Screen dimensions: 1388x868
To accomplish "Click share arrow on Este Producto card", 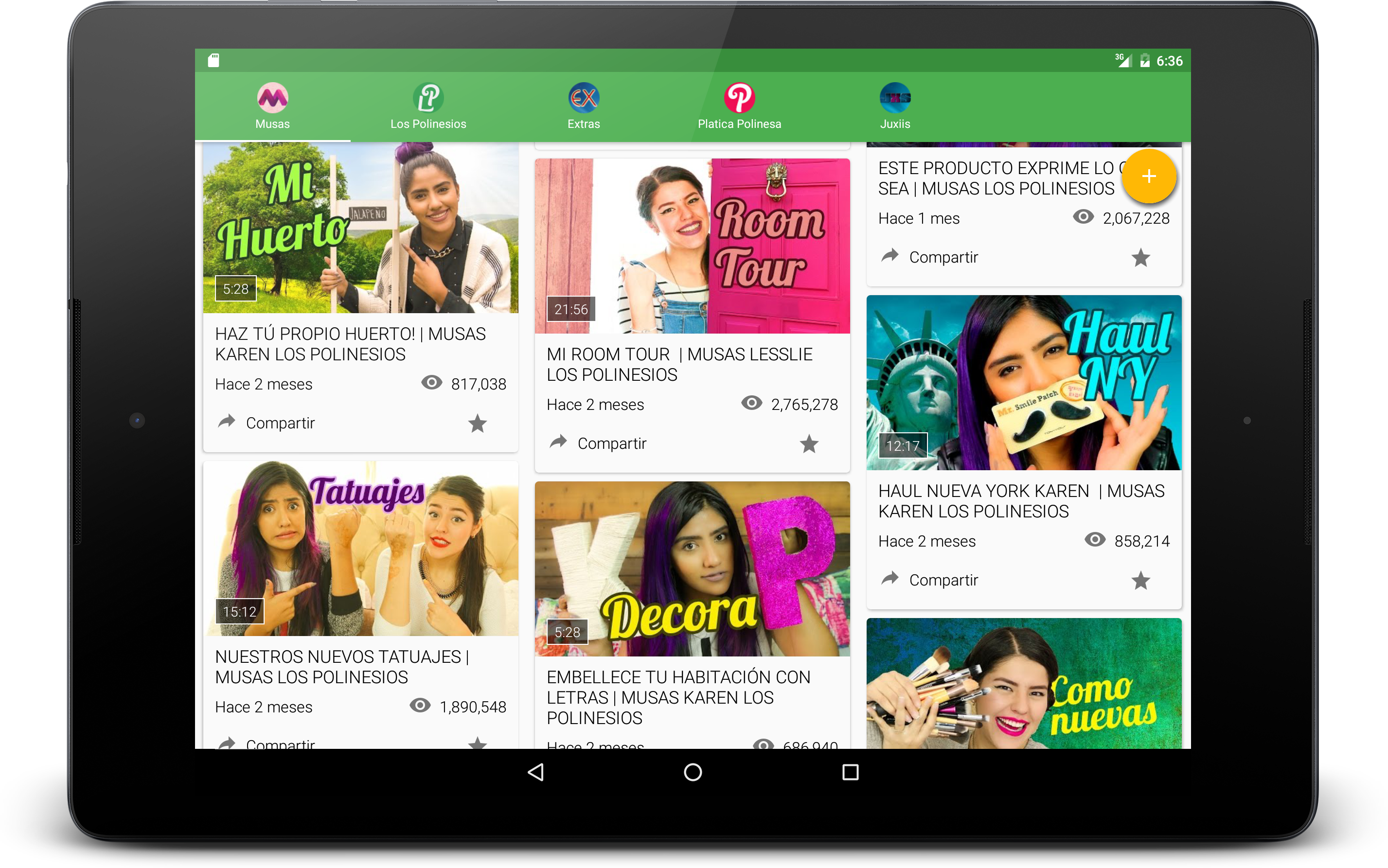I will 890,256.
